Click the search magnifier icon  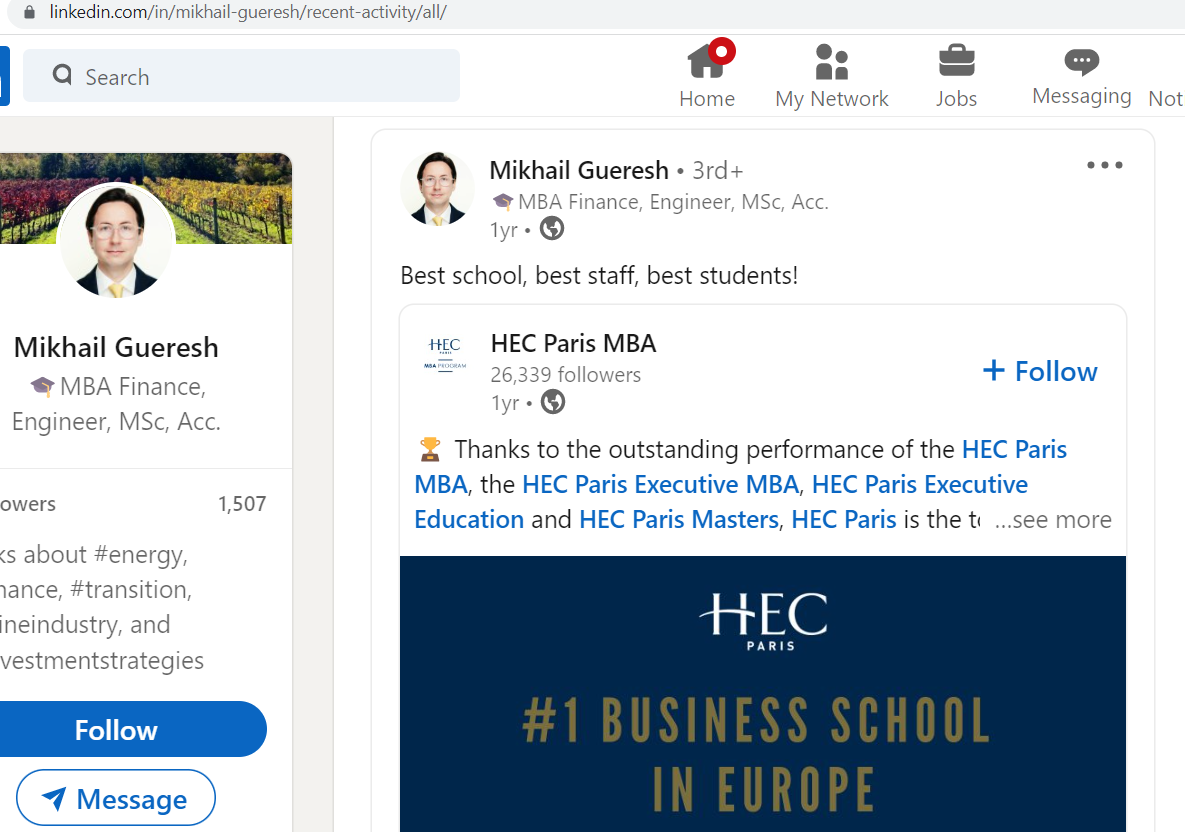63,75
